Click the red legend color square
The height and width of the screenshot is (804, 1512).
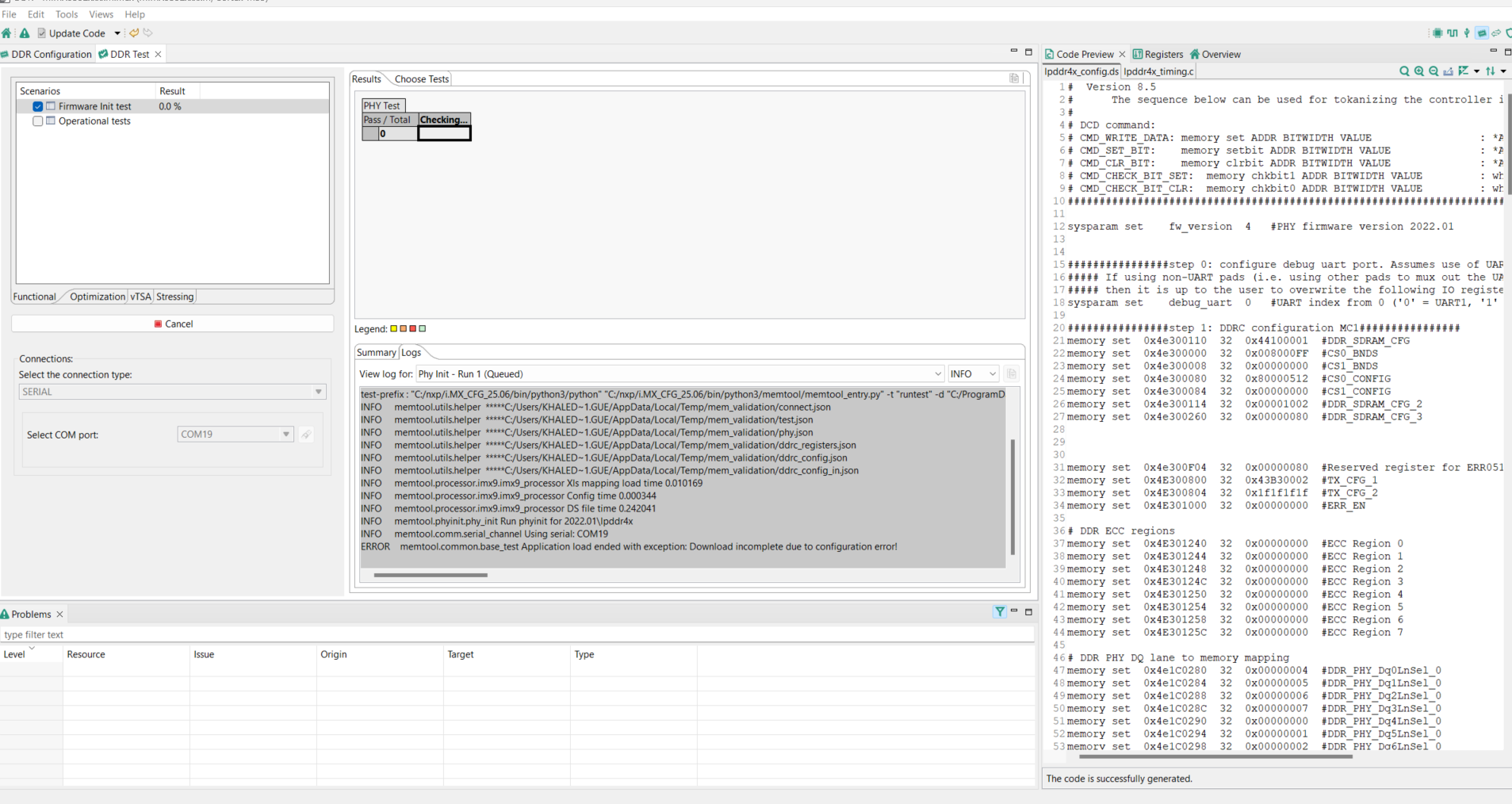coord(413,328)
